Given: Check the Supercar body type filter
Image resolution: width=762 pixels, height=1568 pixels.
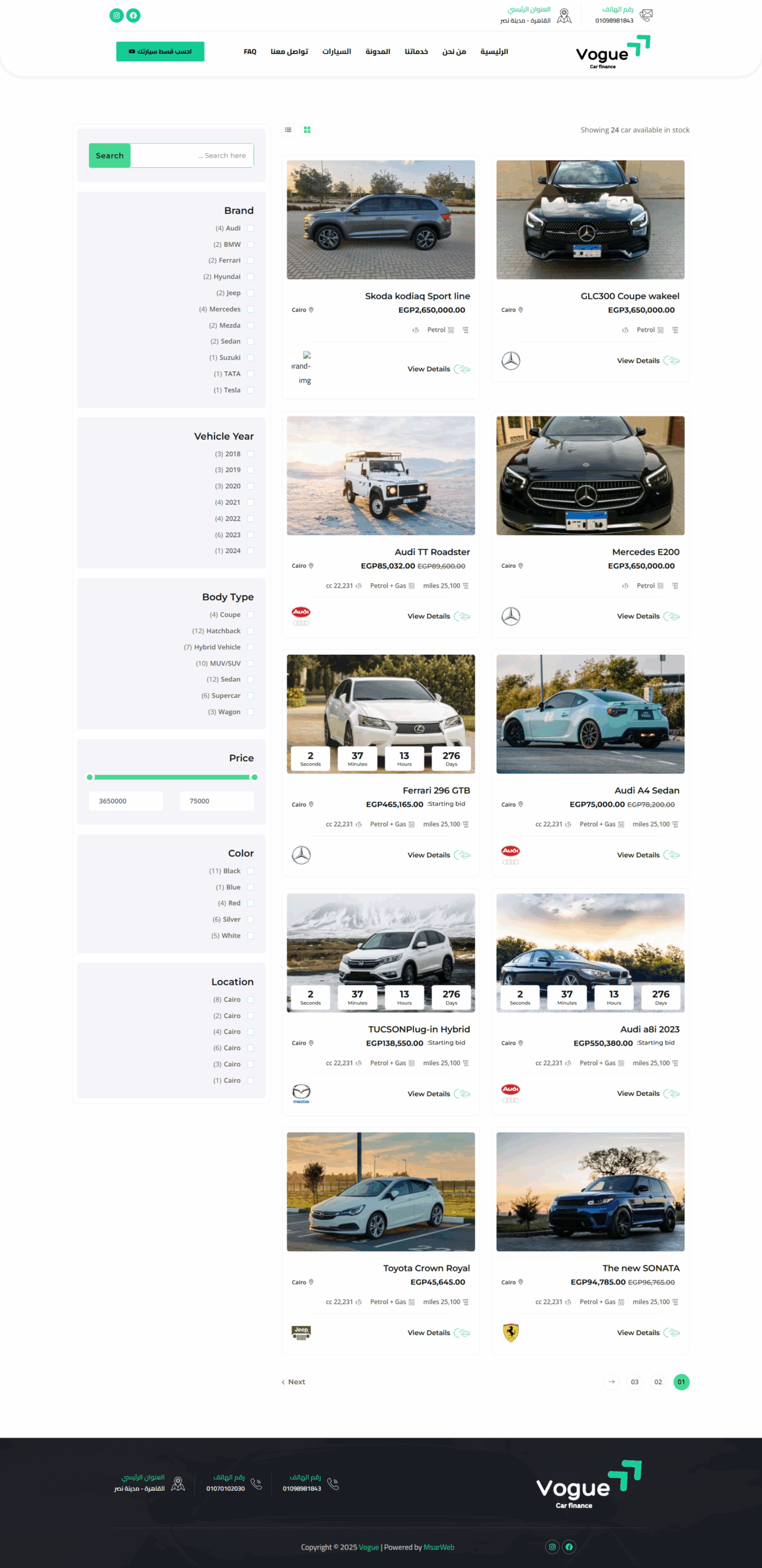Looking at the screenshot, I should 251,696.
